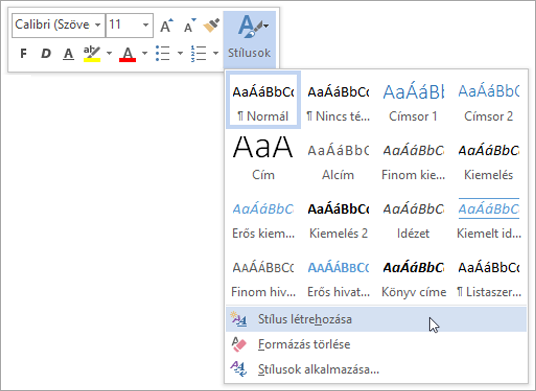Image resolution: width=536 pixels, height=391 pixels.
Task: Apply the Kiemelt id... style
Action: pos(488,217)
